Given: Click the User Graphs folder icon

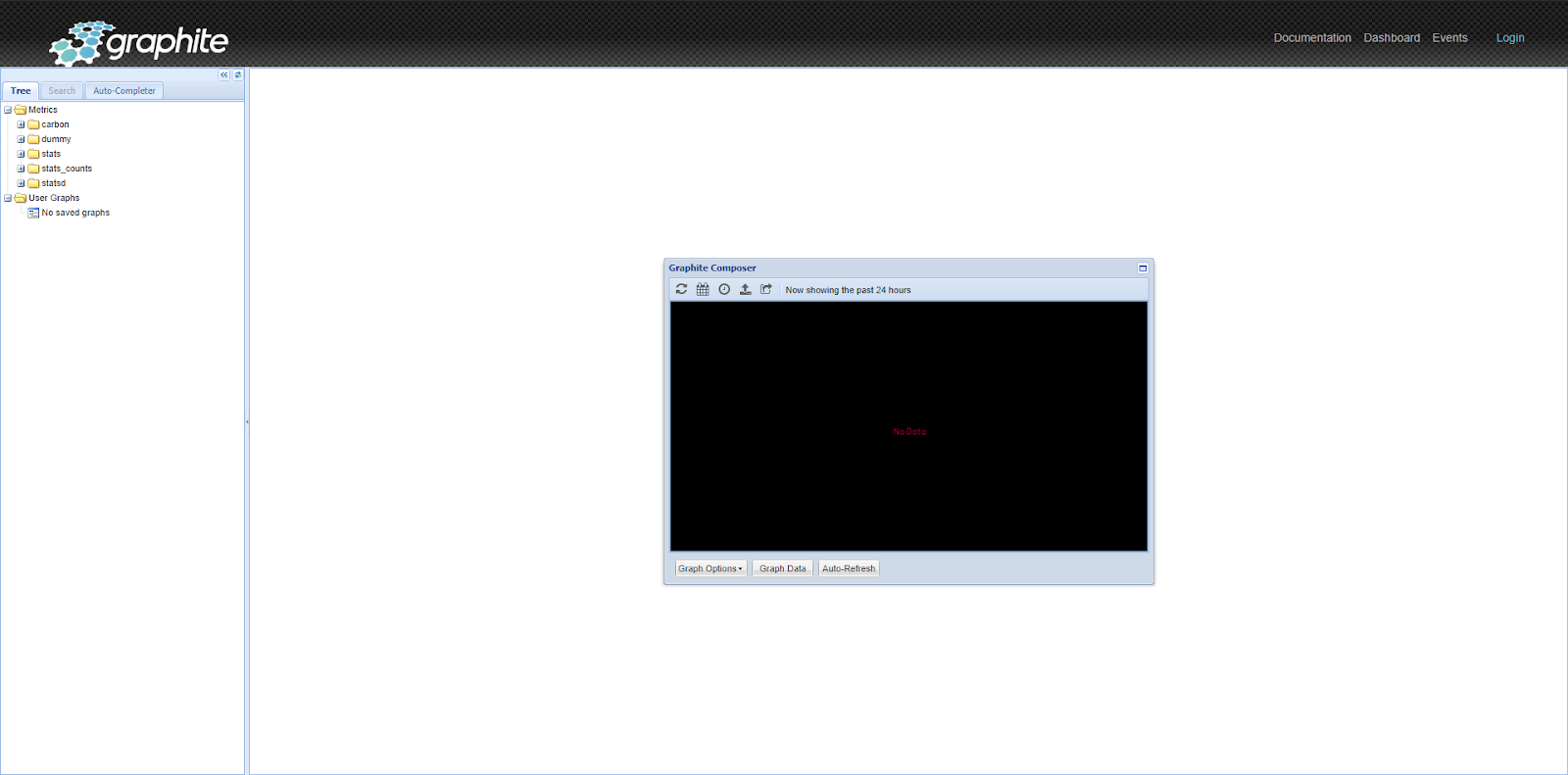Looking at the screenshot, I should click(x=21, y=198).
